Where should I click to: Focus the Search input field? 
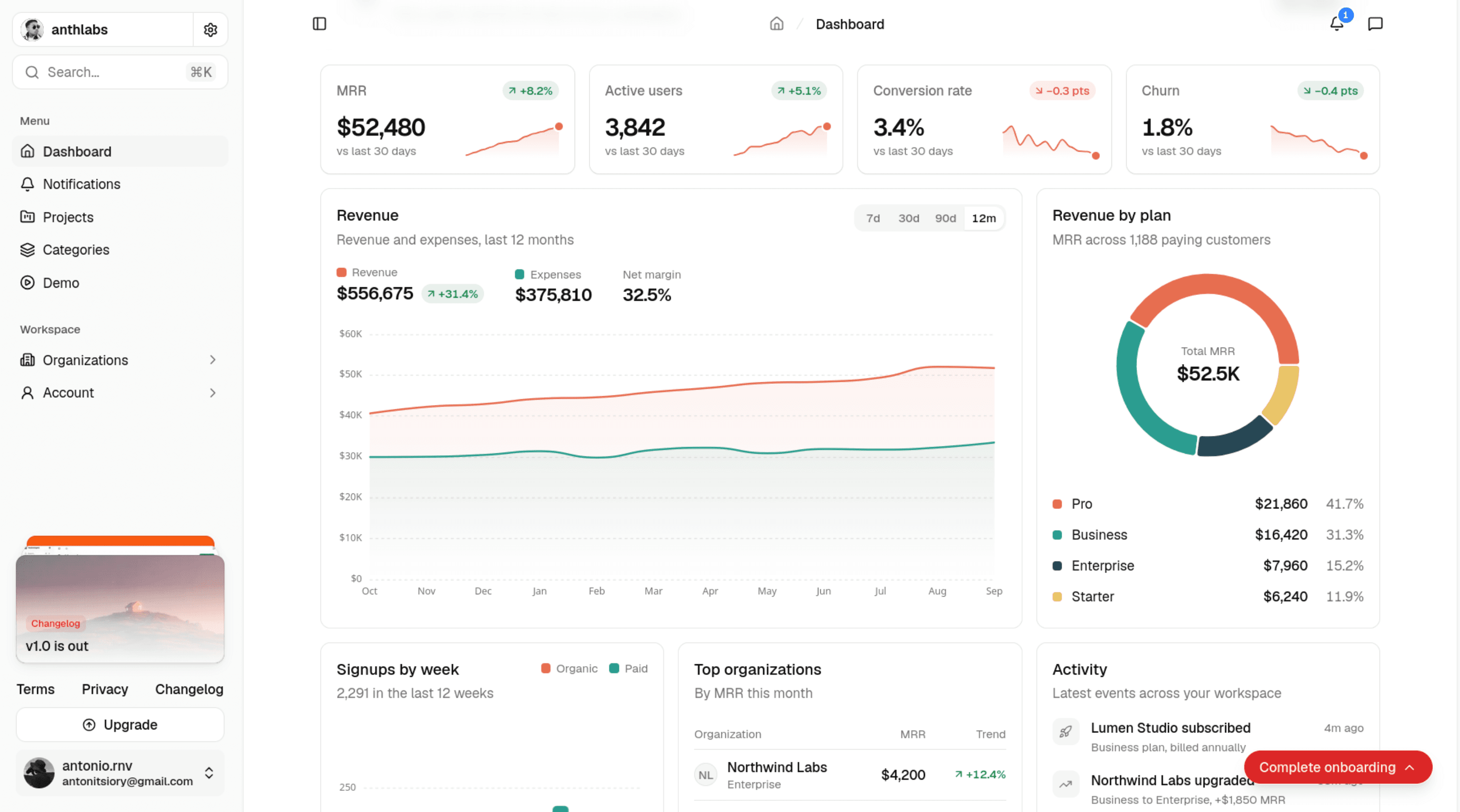(x=120, y=72)
